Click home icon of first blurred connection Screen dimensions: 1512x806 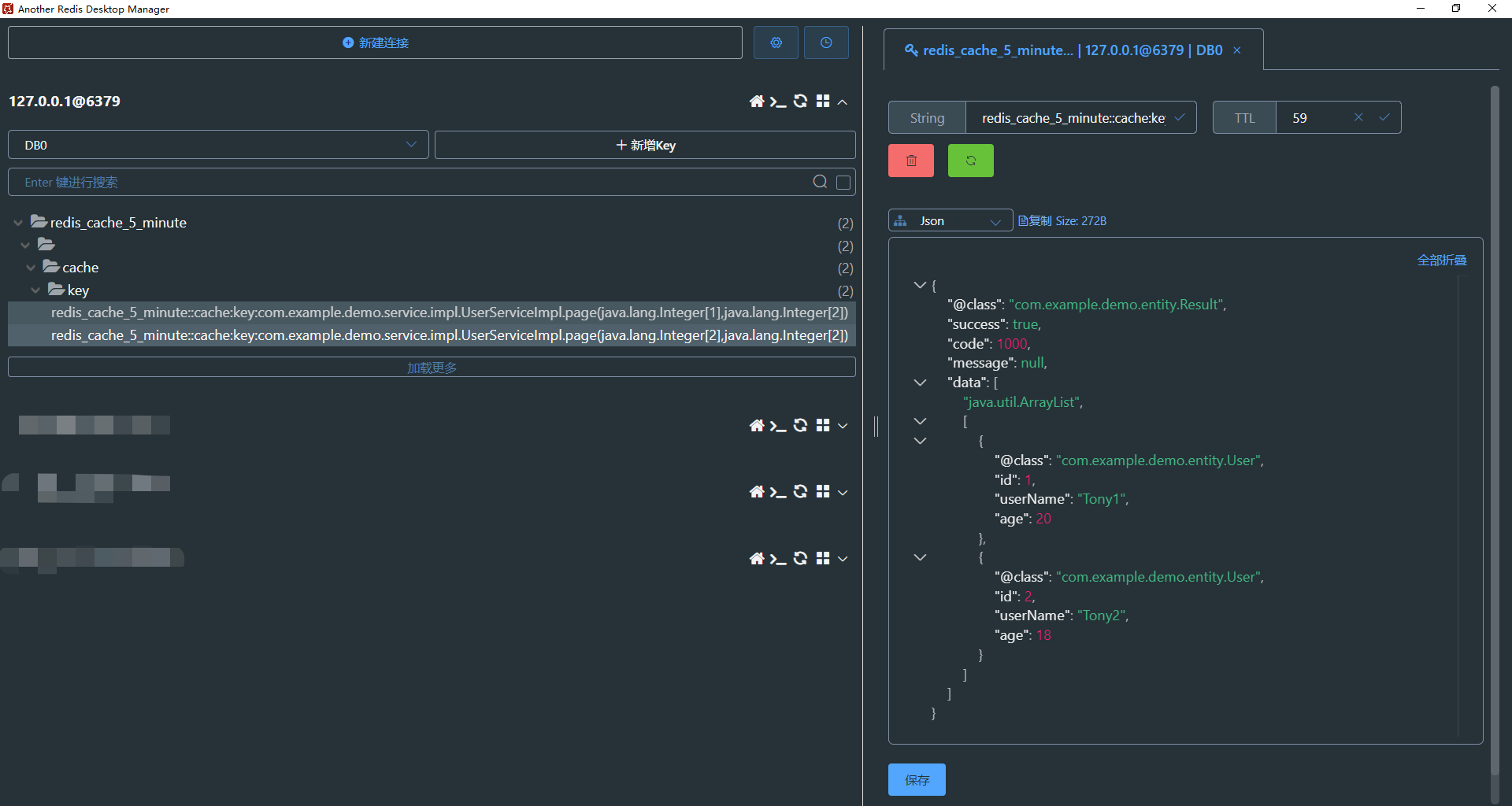(x=757, y=426)
